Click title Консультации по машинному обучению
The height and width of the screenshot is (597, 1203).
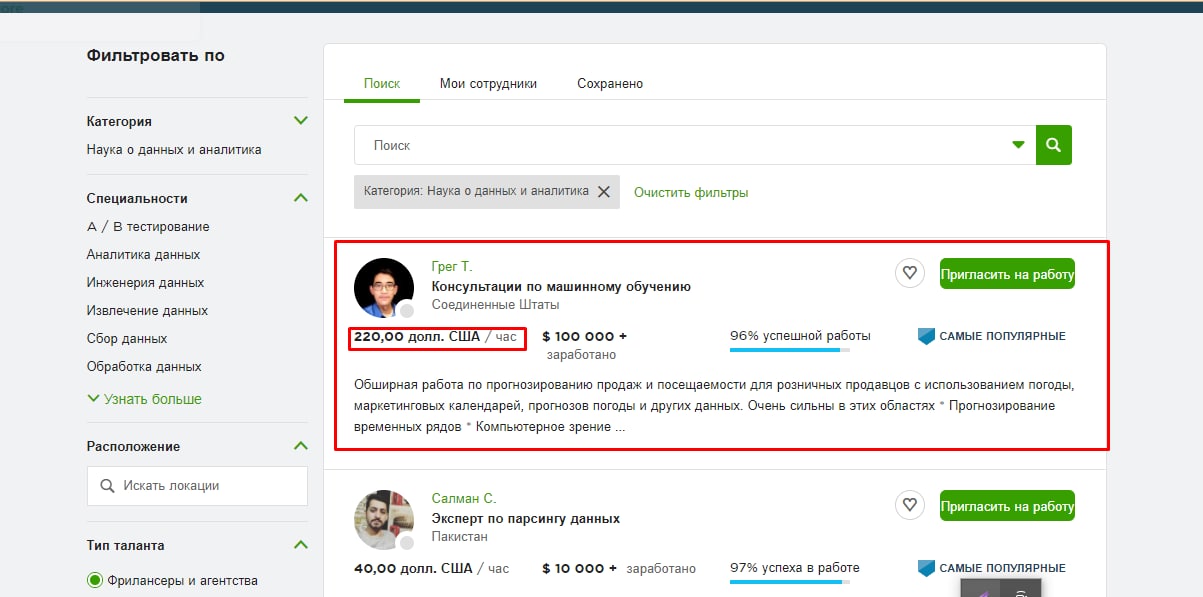561,286
